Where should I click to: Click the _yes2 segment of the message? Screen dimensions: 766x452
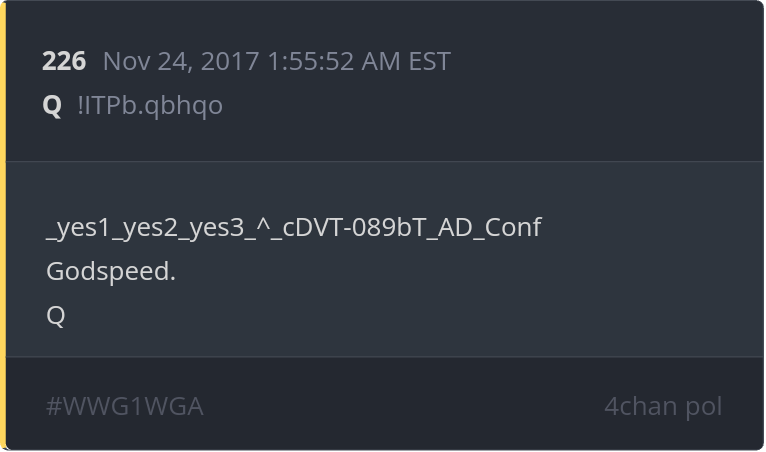click(x=145, y=228)
